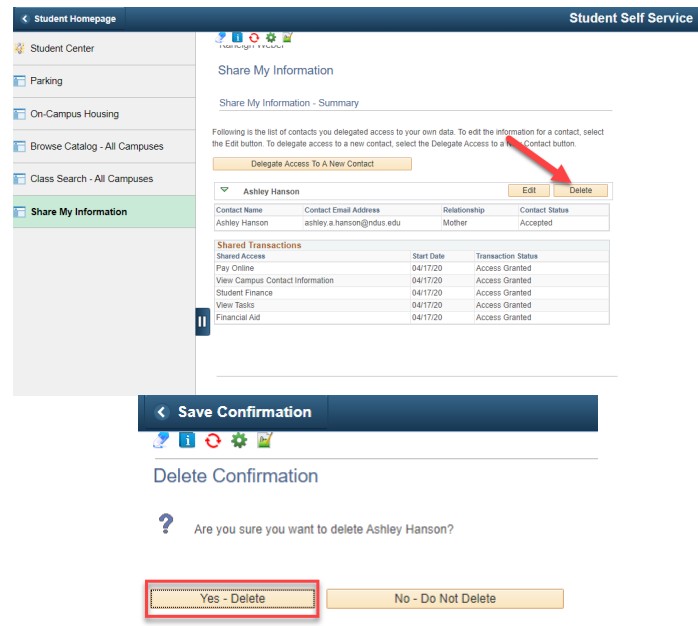Click the red refresh icon in Delete Confirmation toolbar
This screenshot has width=698, height=626.
click(x=213, y=441)
